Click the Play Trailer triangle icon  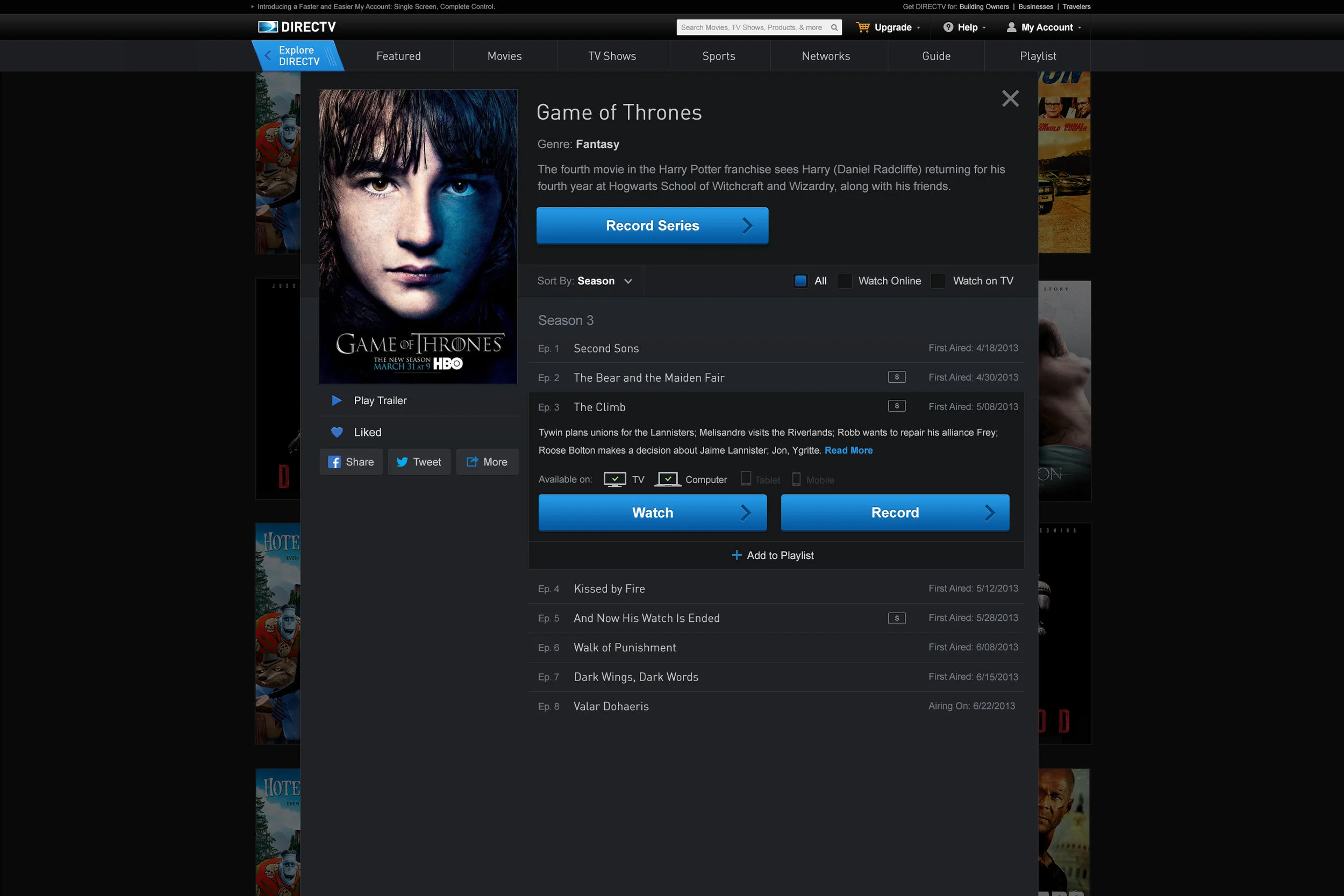[337, 400]
